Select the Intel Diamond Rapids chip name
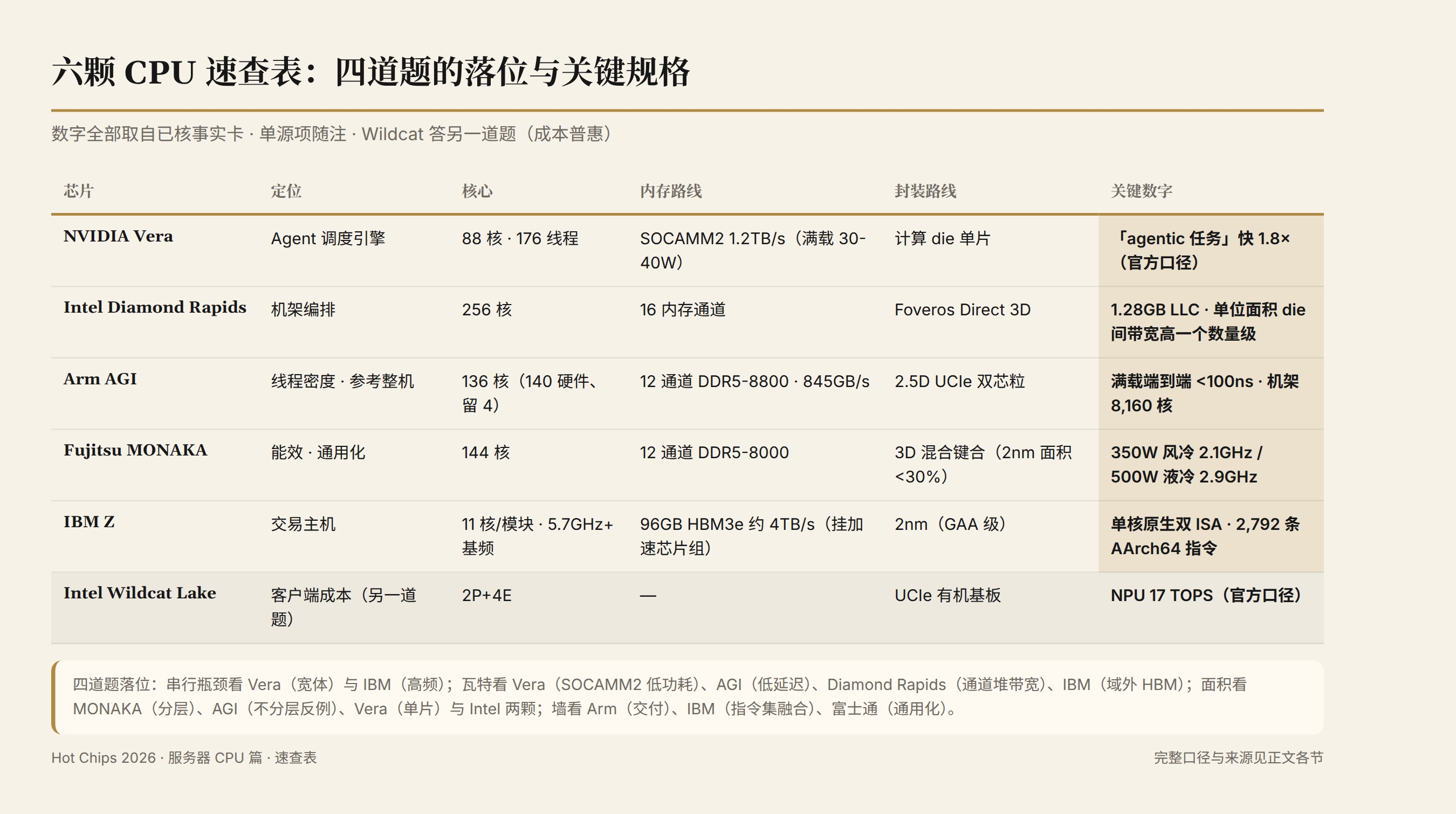 tap(155, 307)
